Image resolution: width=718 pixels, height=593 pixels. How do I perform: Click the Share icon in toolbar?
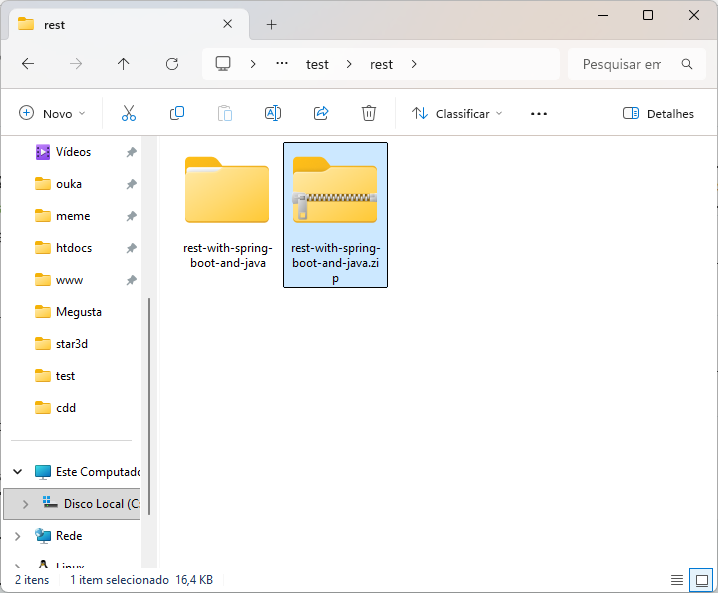pyautogui.click(x=321, y=114)
